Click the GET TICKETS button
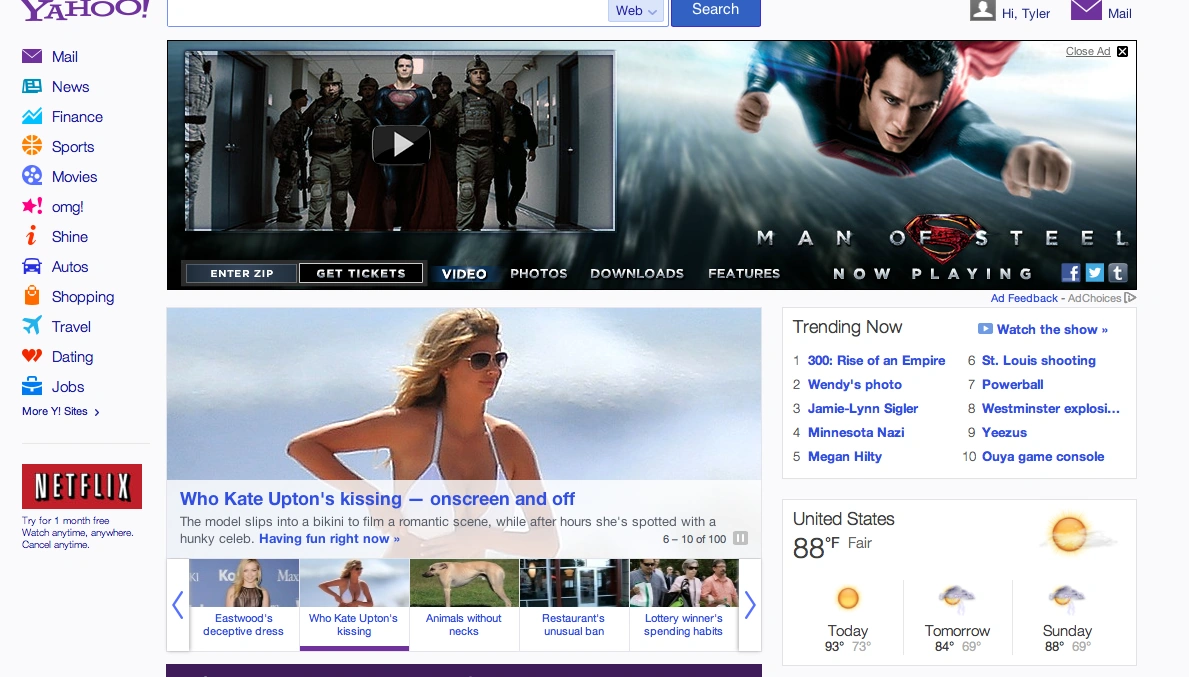Image resolution: width=1189 pixels, height=677 pixels. pyautogui.click(x=361, y=273)
